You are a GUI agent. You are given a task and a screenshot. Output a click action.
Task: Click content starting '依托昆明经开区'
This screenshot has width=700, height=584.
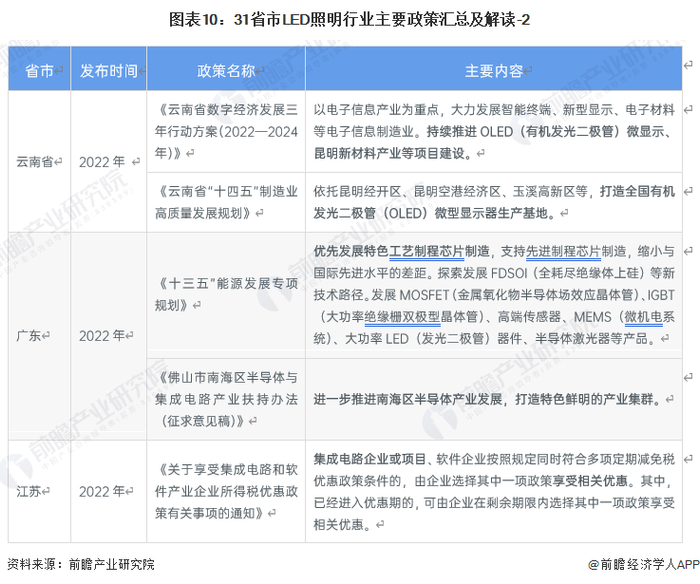point(494,202)
